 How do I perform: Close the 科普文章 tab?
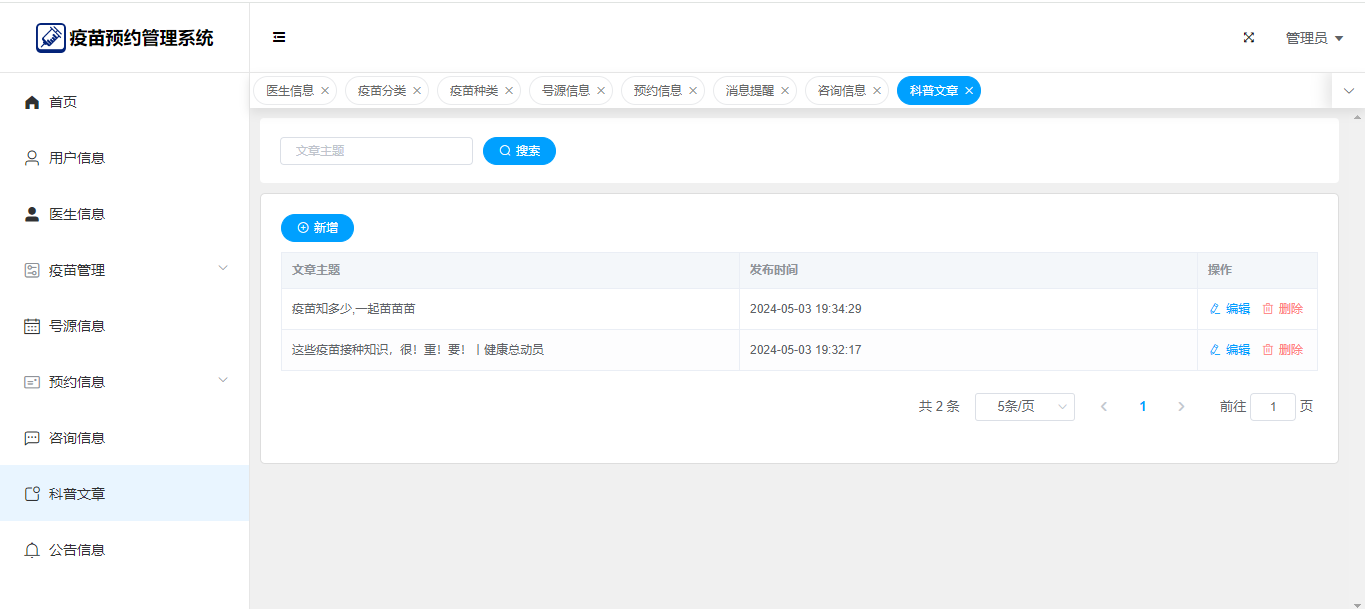[969, 91]
